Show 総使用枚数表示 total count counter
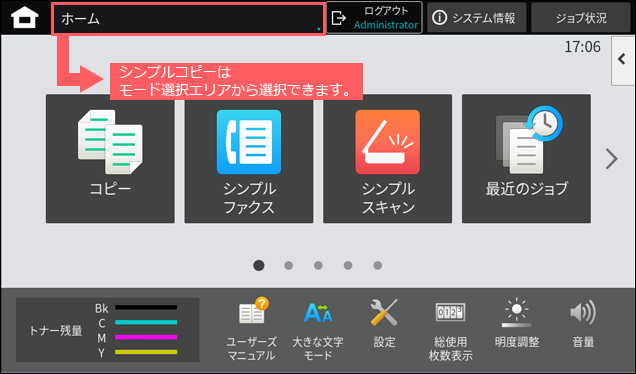The image size is (636, 374). click(450, 329)
